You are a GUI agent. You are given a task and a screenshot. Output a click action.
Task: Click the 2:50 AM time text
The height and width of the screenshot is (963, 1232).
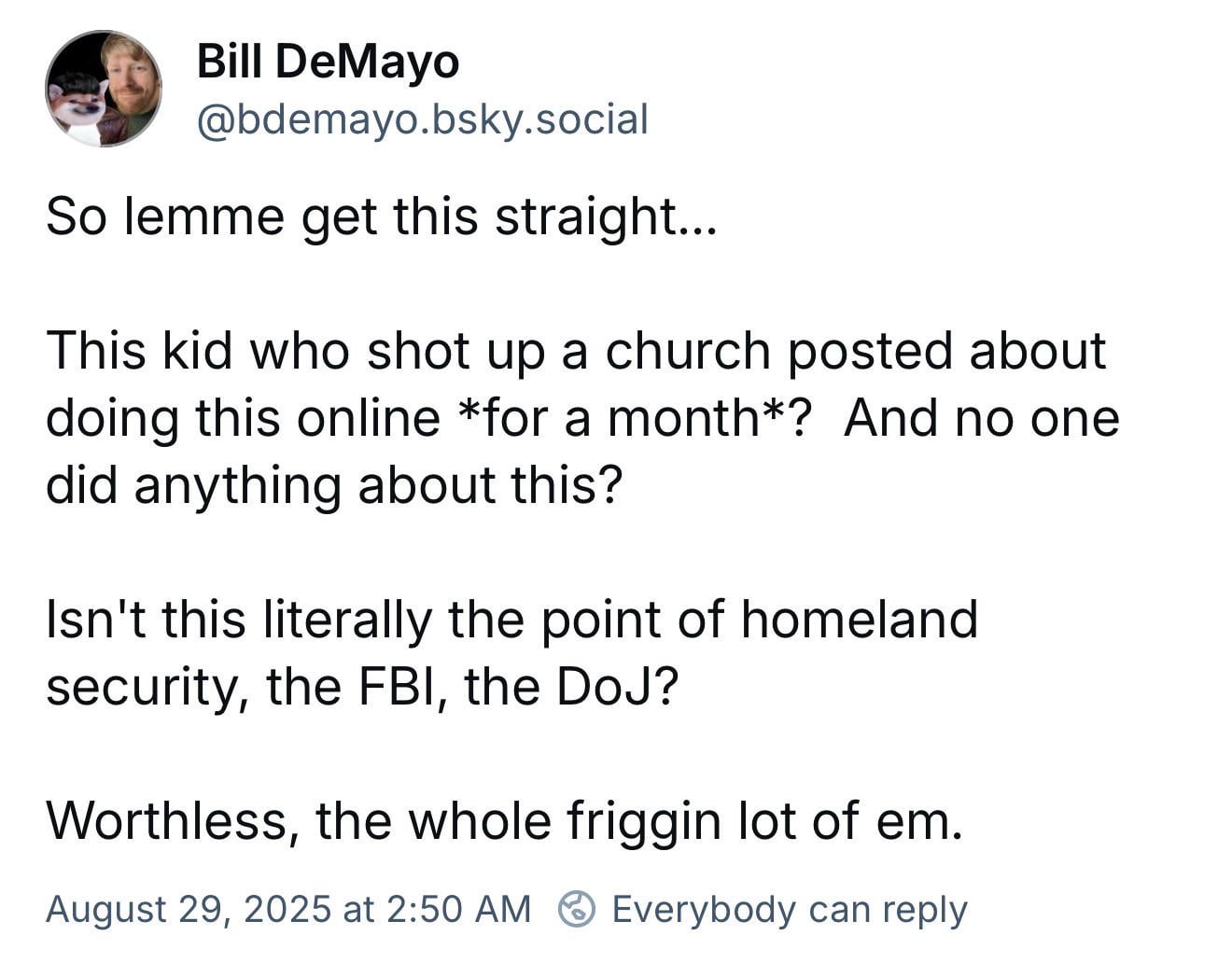click(x=457, y=909)
